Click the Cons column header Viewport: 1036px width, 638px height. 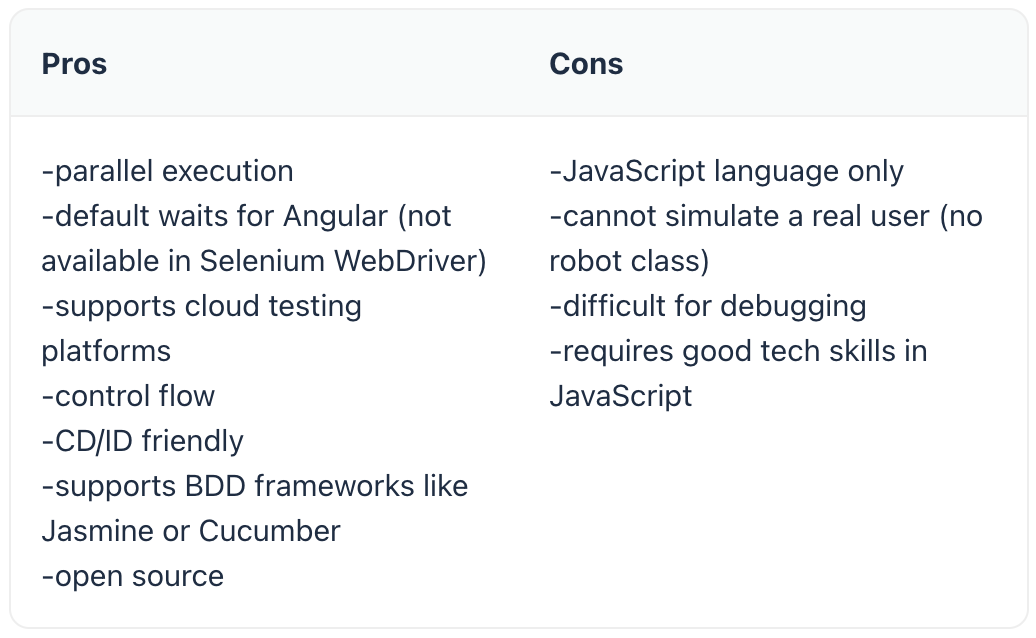586,64
